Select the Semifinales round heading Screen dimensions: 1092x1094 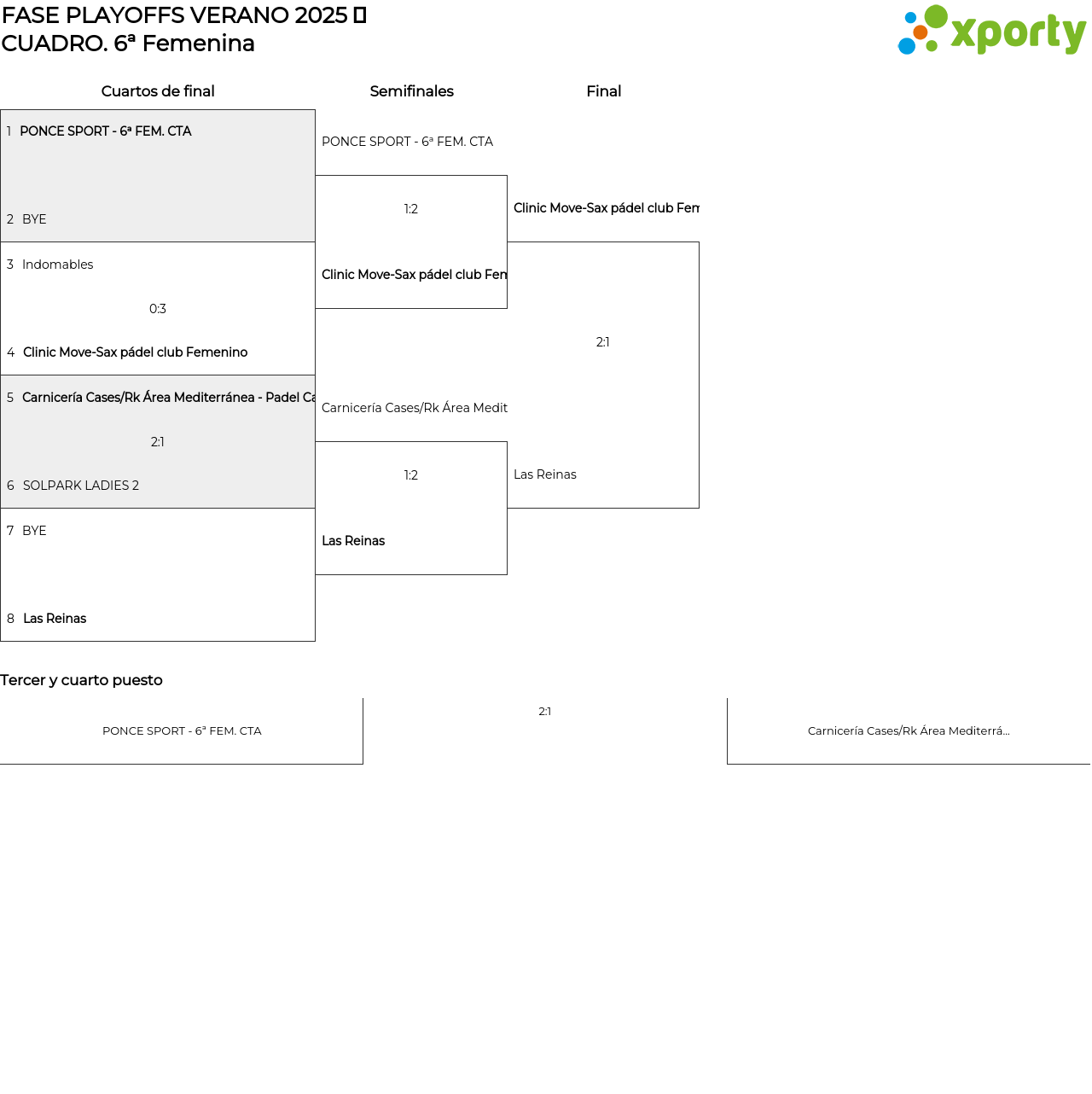[x=411, y=91]
